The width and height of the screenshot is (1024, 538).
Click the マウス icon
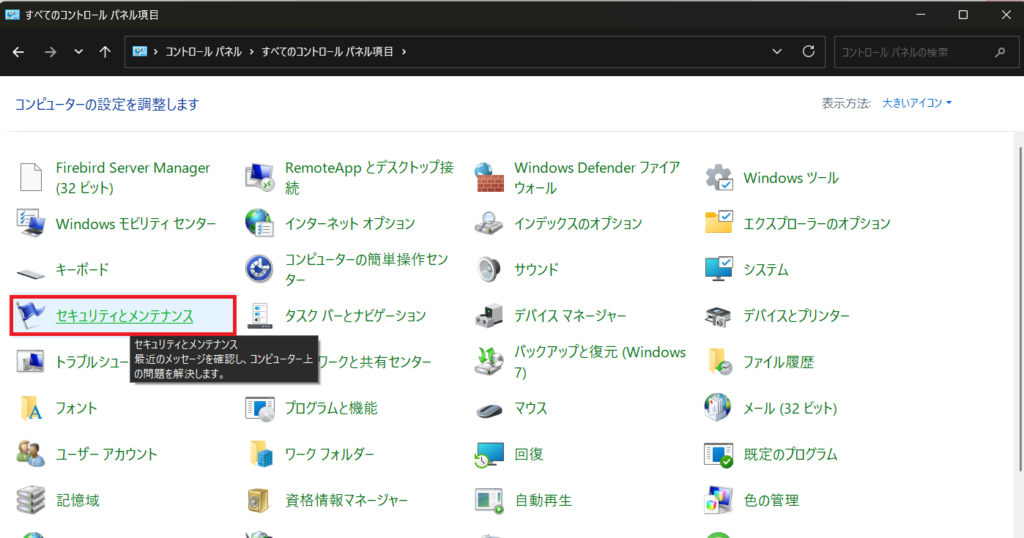coord(489,410)
